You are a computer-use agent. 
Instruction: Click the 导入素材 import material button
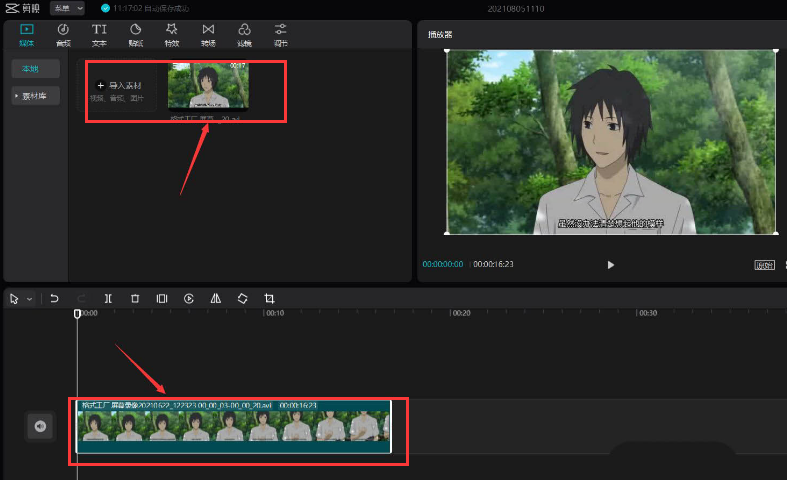coord(117,86)
